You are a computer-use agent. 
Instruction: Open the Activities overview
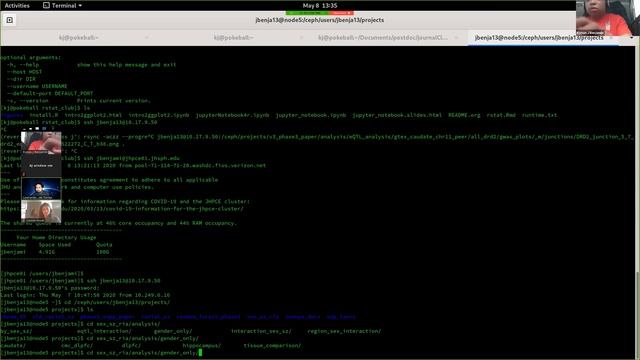[x=17, y=5]
